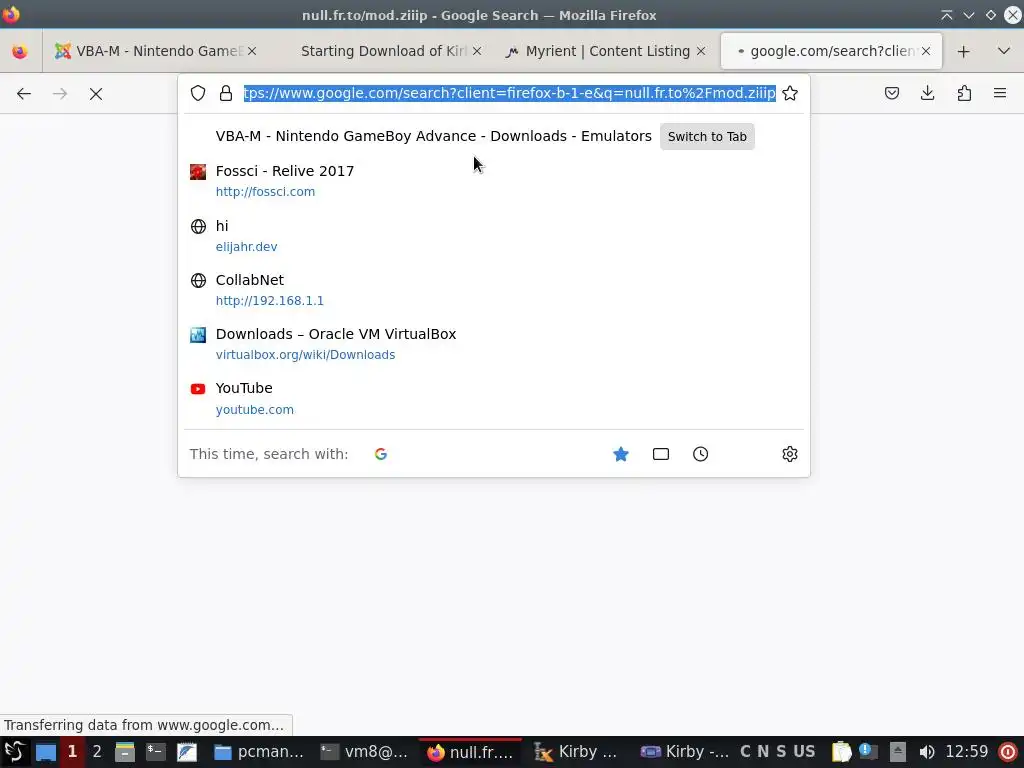
Task: Close the Starting Download tab
Action: point(477,51)
